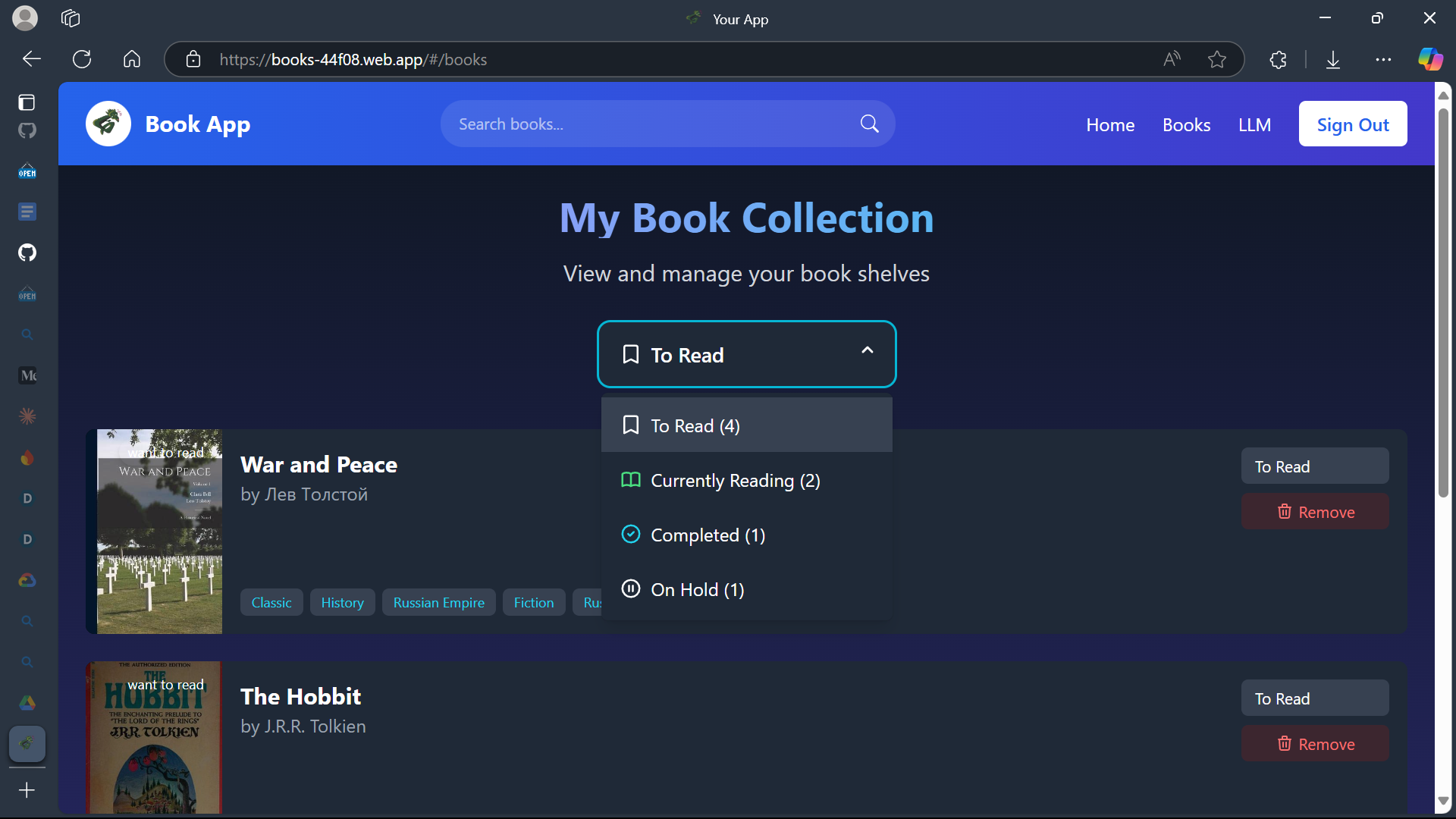Click the browser home icon
1456x819 pixels.
tap(132, 59)
